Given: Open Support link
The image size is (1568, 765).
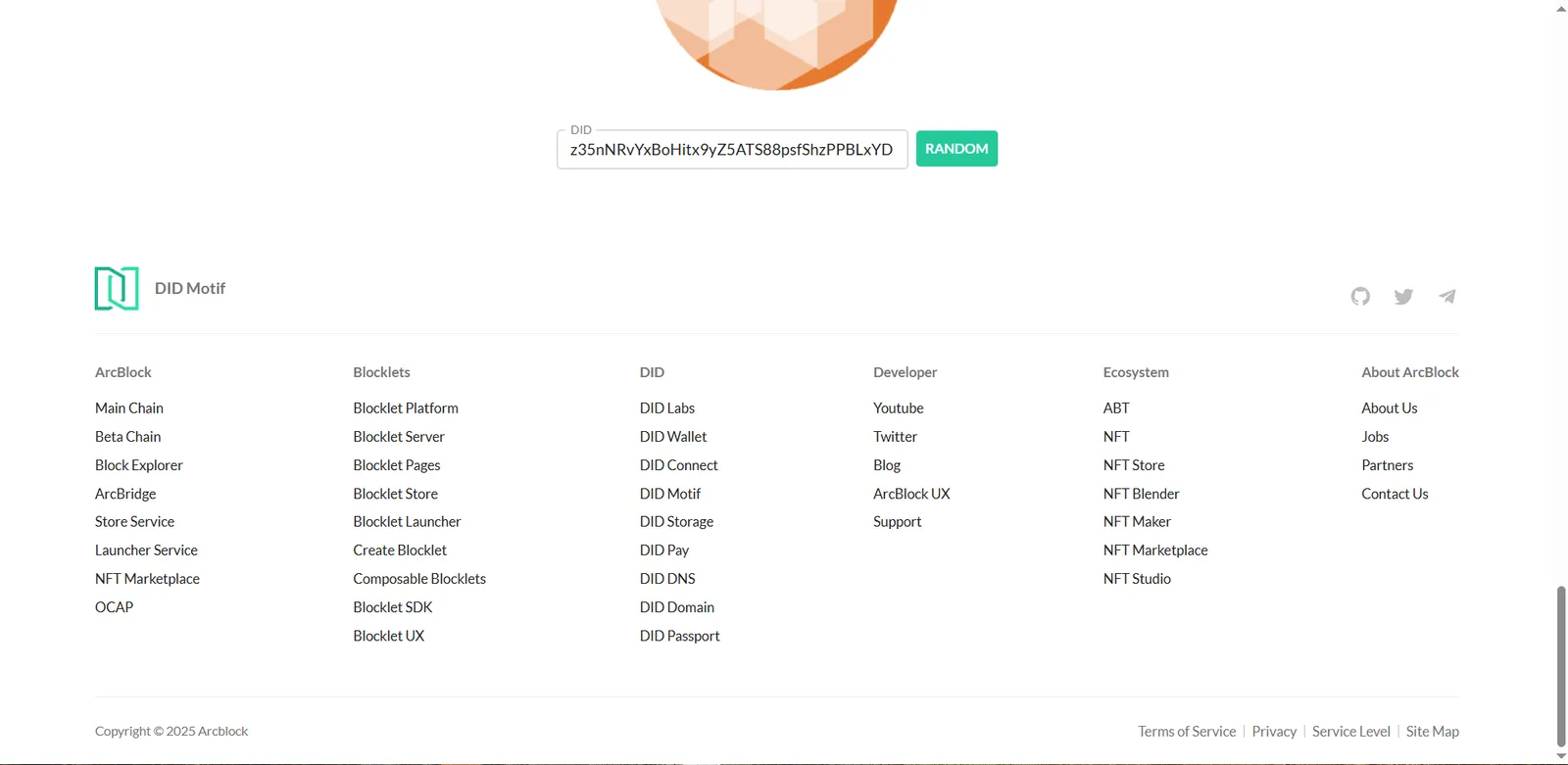Looking at the screenshot, I should pos(898,522).
